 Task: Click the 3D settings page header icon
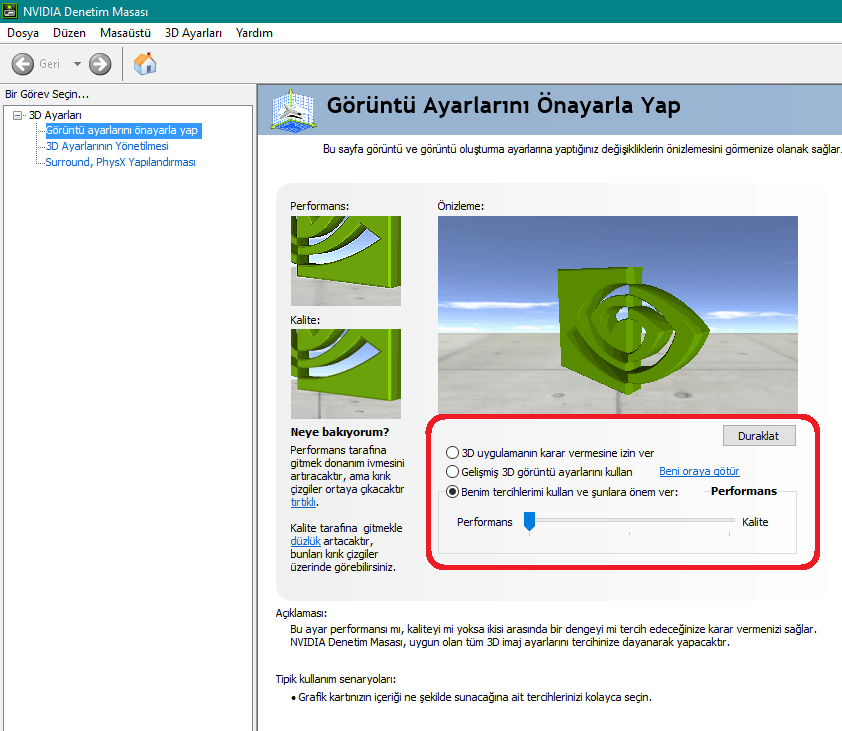[293, 110]
